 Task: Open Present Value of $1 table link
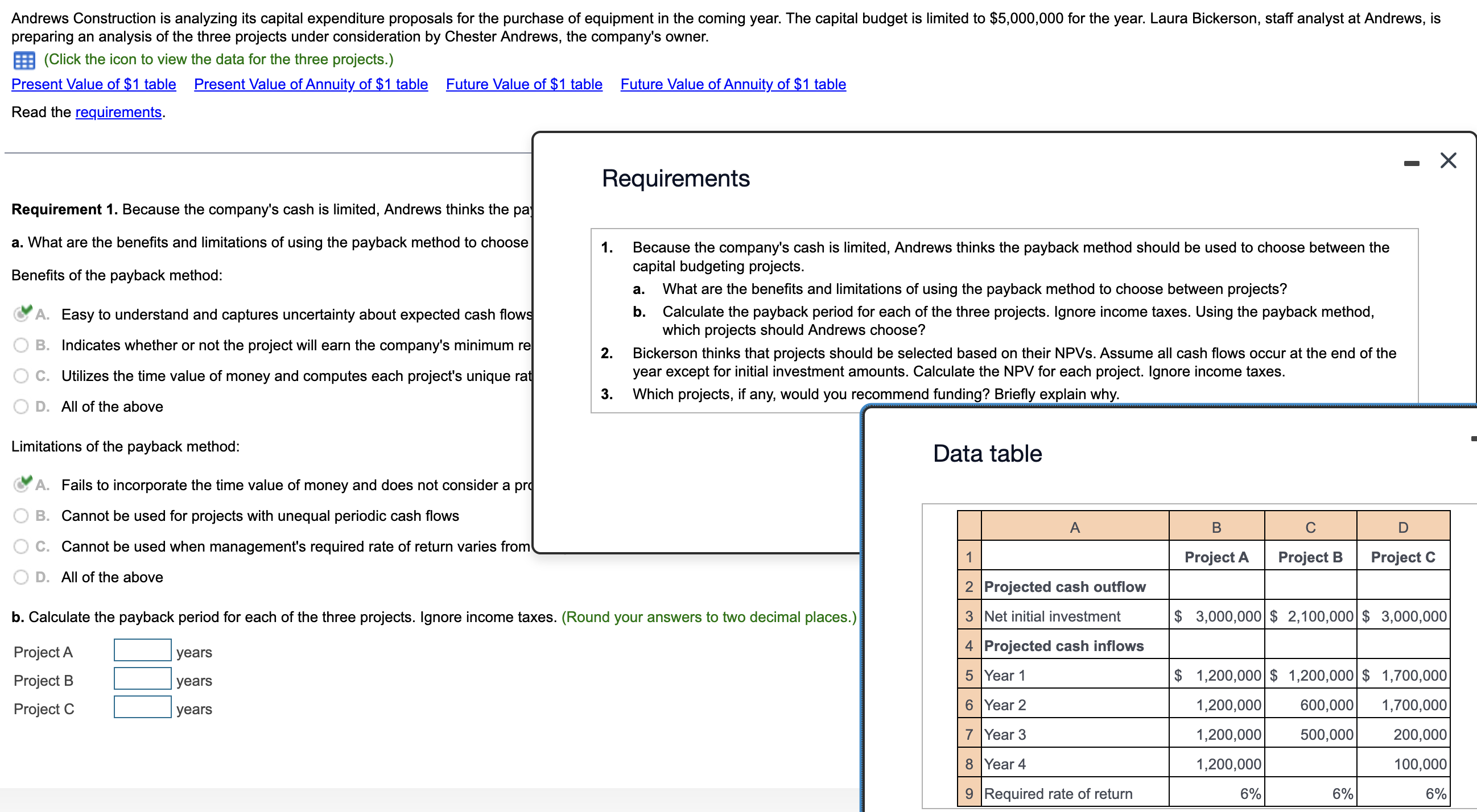coord(93,84)
